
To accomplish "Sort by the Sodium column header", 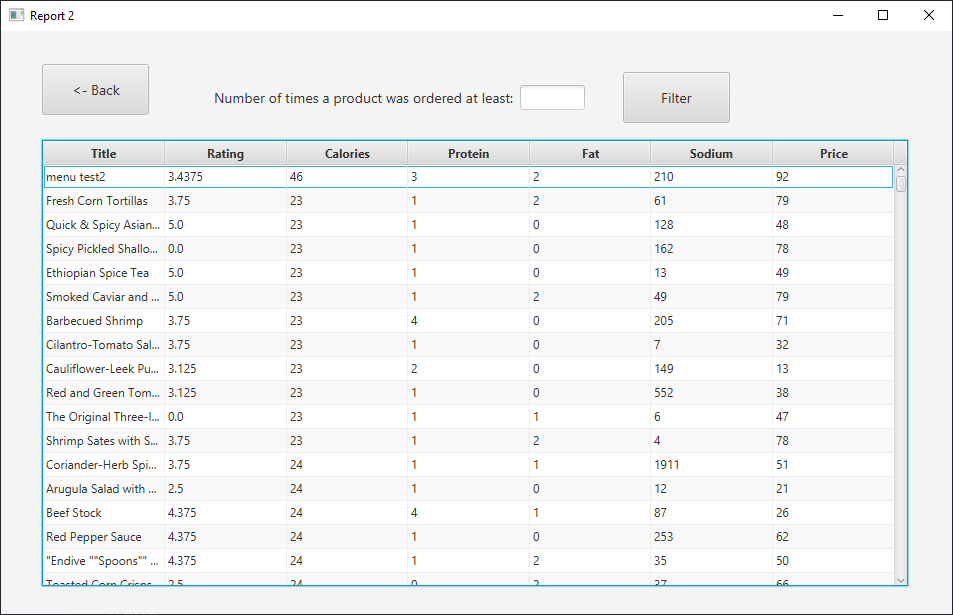I will click(711, 154).
